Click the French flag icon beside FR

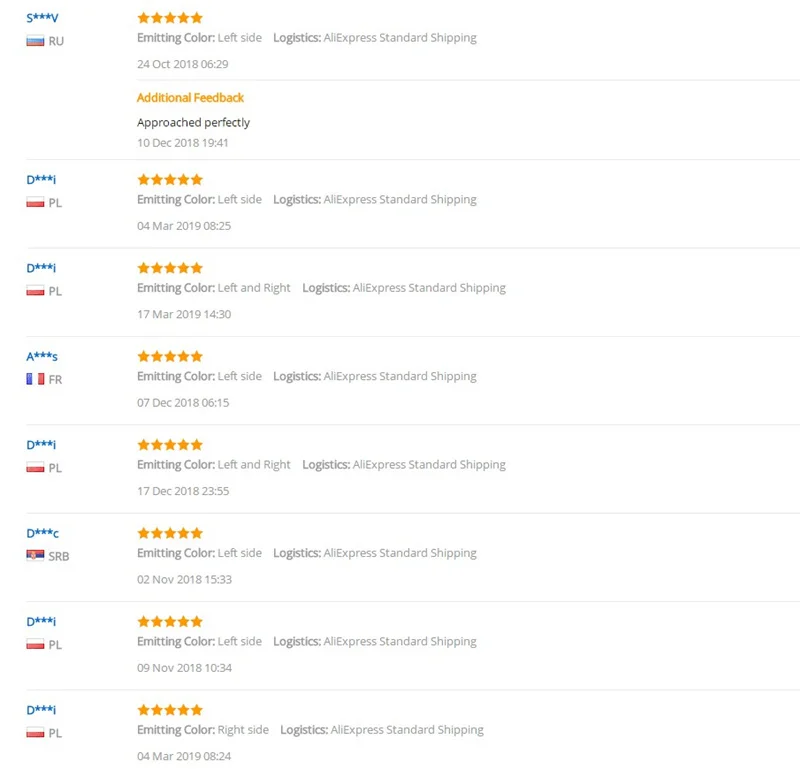coord(35,379)
